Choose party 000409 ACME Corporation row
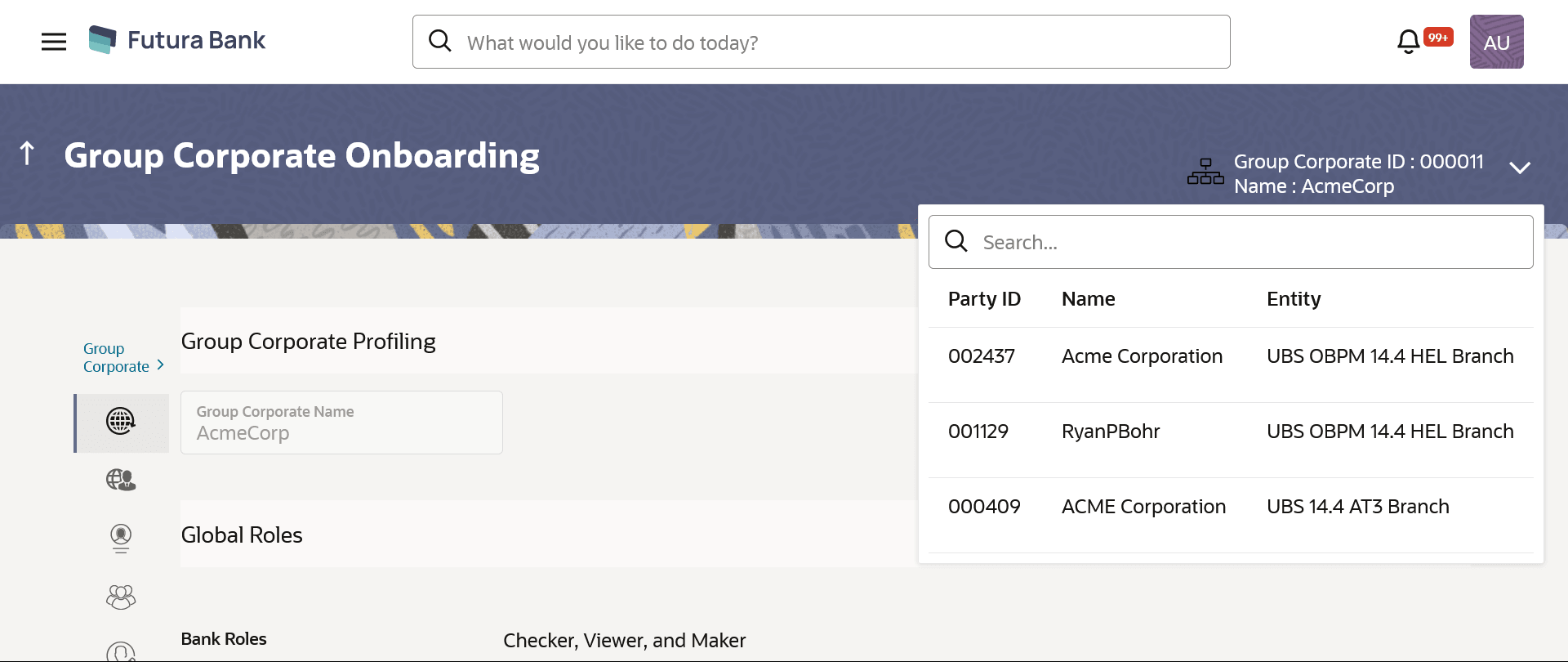 click(1231, 508)
